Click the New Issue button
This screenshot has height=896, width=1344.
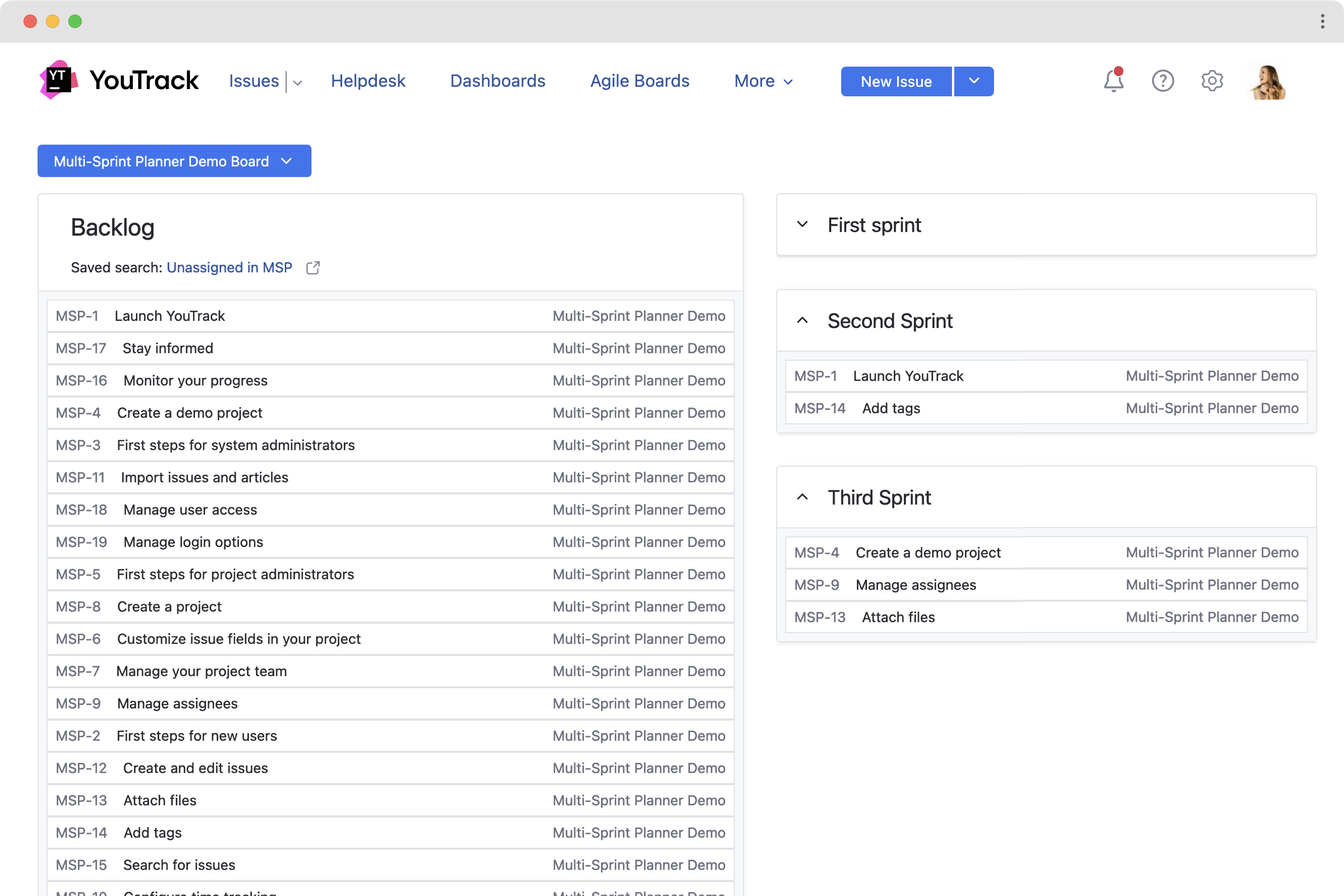click(895, 81)
